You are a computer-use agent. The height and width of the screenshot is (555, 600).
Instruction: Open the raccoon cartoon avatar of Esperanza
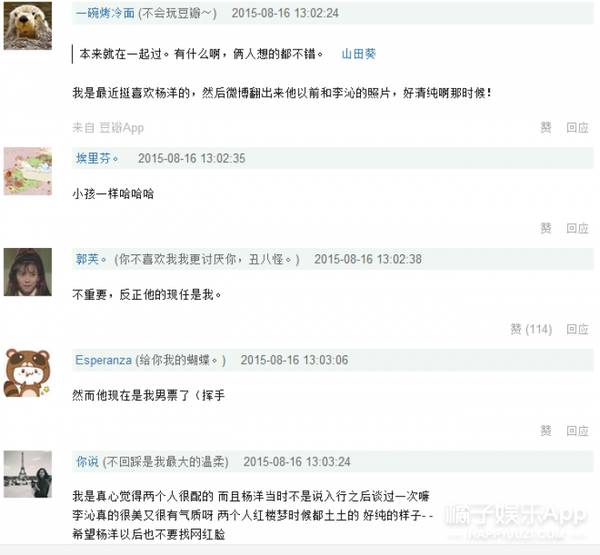[x=28, y=373]
